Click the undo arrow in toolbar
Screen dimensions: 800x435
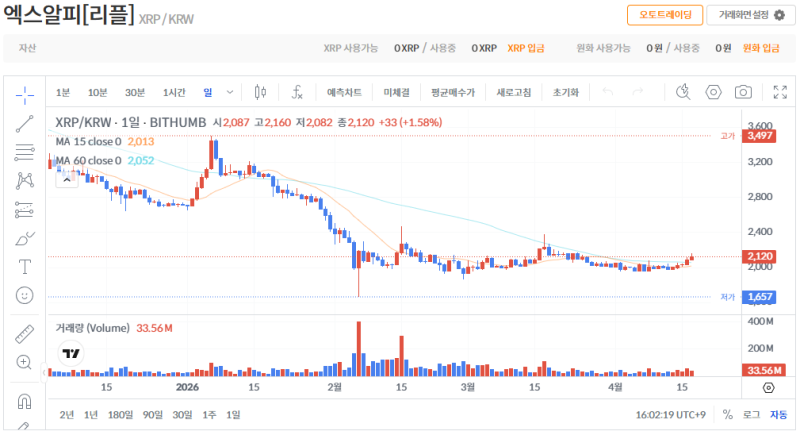pos(608,92)
